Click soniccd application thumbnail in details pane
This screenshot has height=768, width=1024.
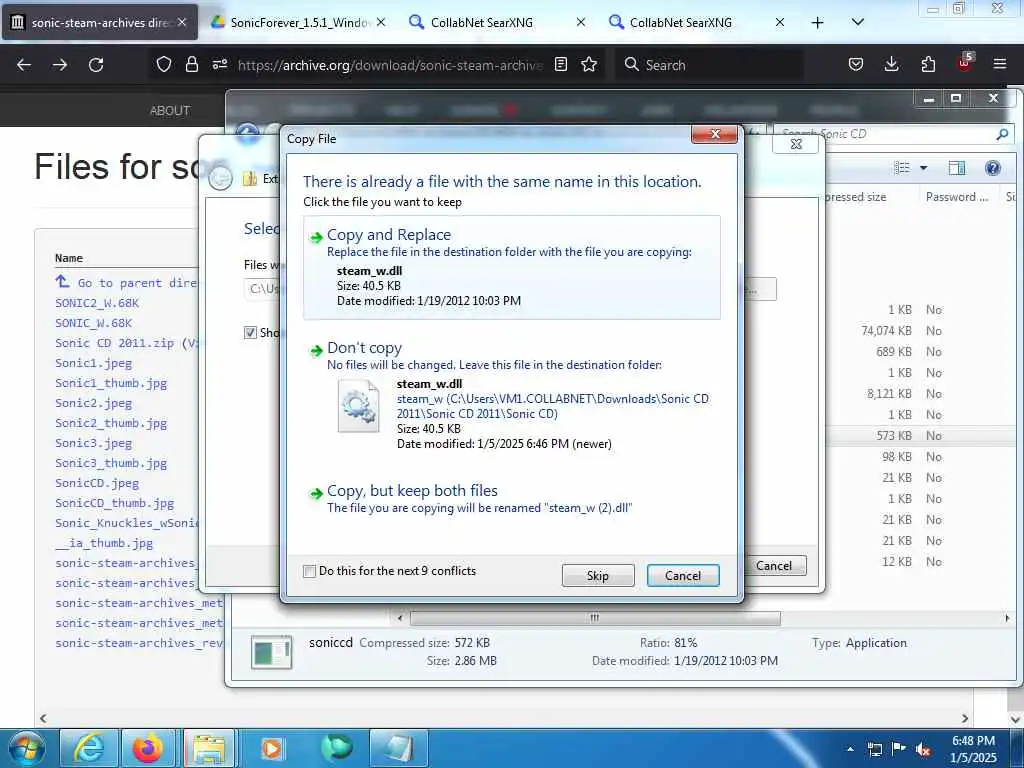[x=272, y=652]
